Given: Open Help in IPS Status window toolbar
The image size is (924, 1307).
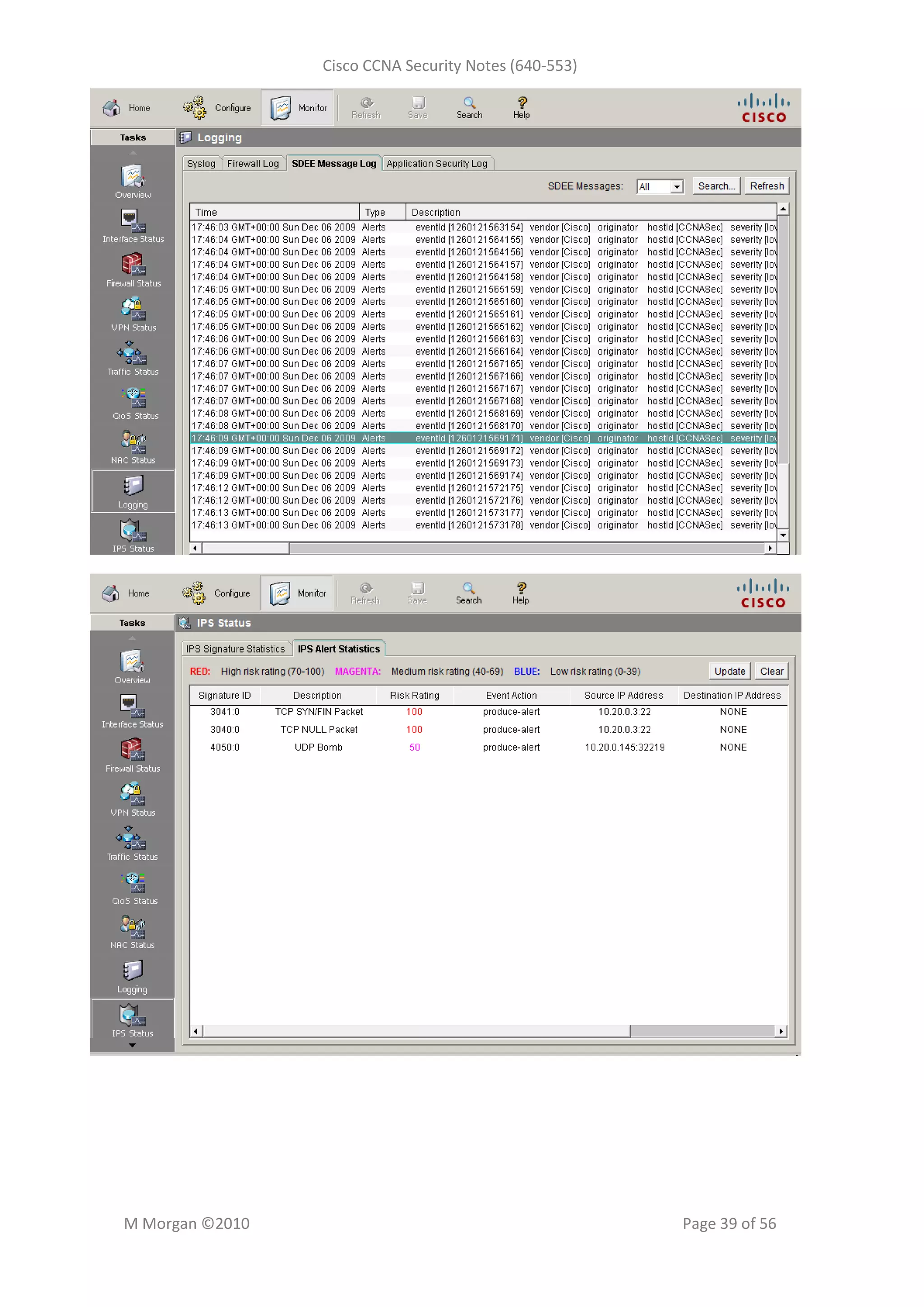Looking at the screenshot, I should coord(521,594).
